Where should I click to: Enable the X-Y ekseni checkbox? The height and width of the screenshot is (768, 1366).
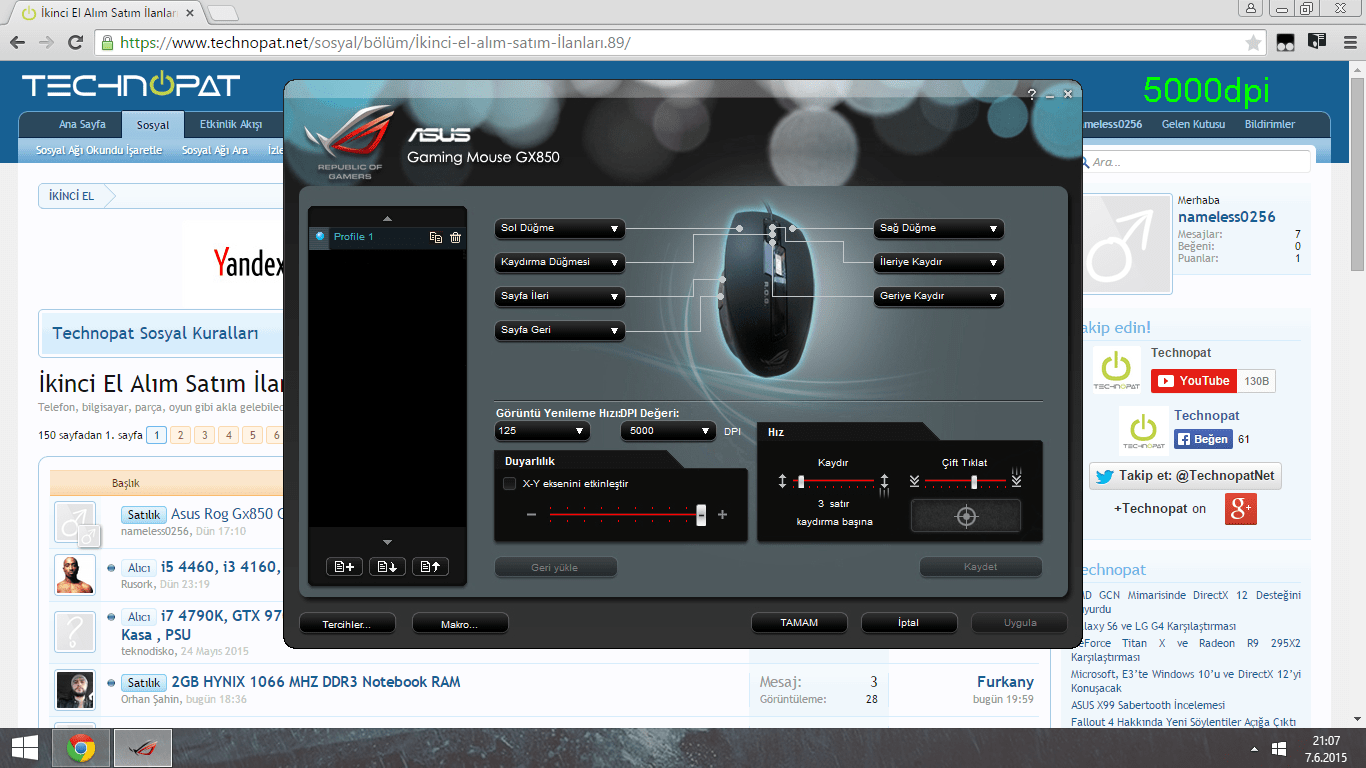pos(510,484)
